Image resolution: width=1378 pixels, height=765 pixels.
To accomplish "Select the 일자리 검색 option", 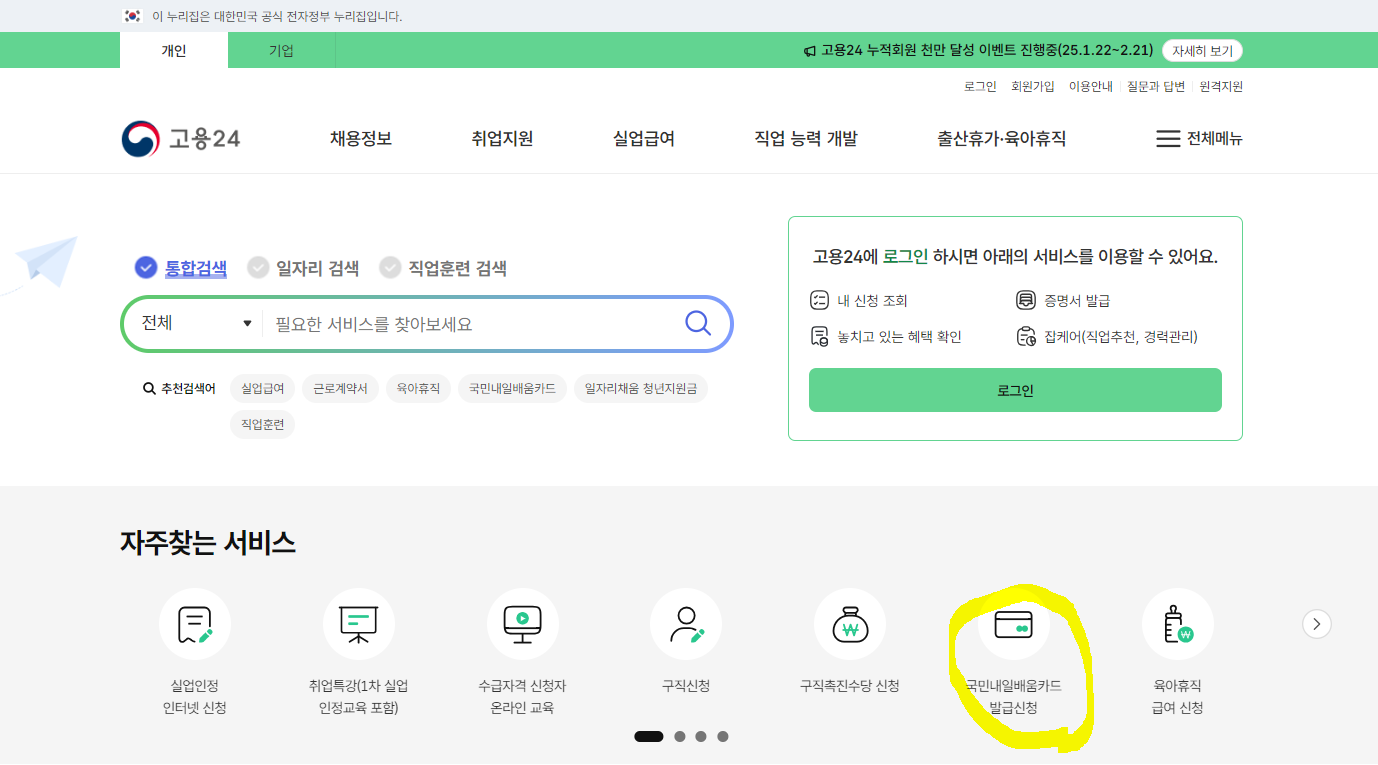I will (303, 267).
